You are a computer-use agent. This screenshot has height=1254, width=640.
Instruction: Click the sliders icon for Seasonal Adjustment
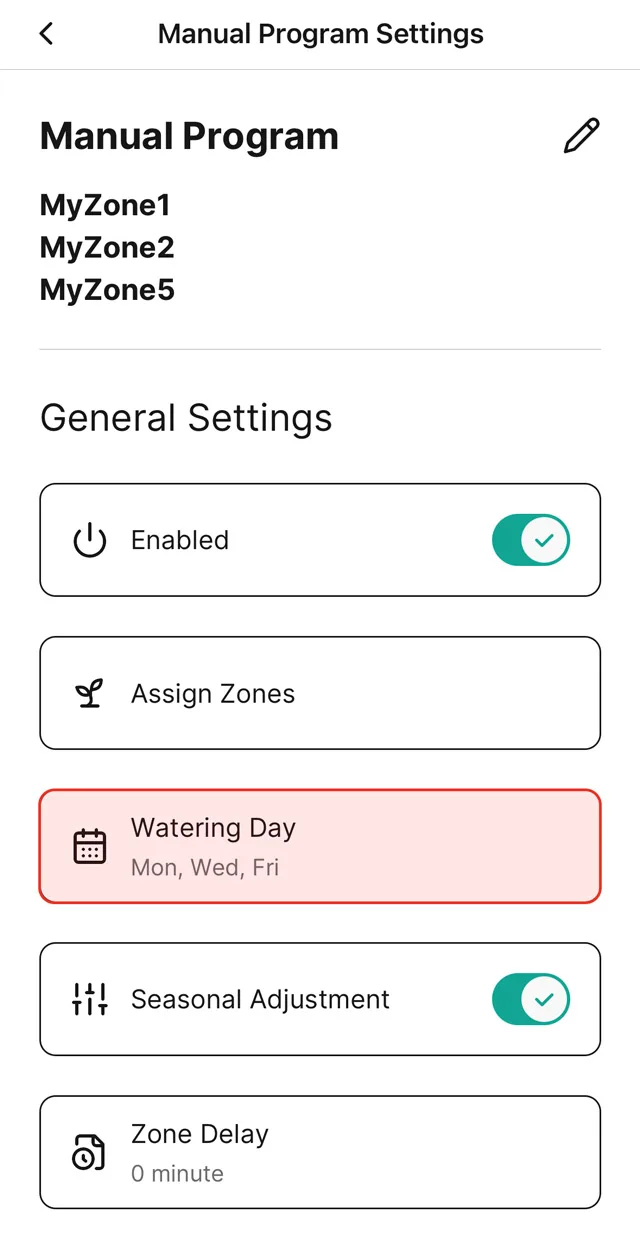[x=90, y=999]
